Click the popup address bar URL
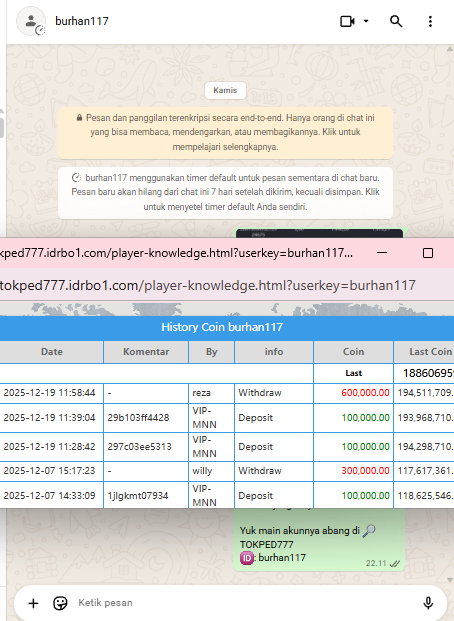The height and width of the screenshot is (621, 454). 208,285
